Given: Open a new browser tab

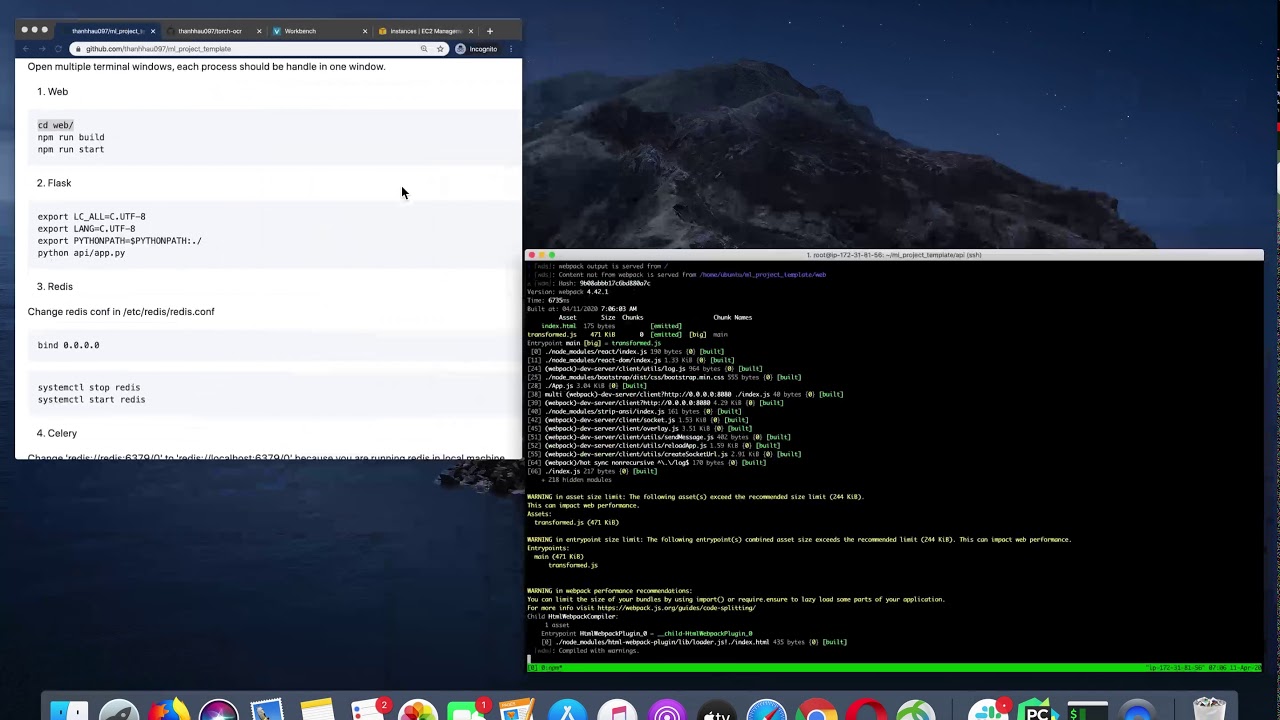Looking at the screenshot, I should click(490, 31).
